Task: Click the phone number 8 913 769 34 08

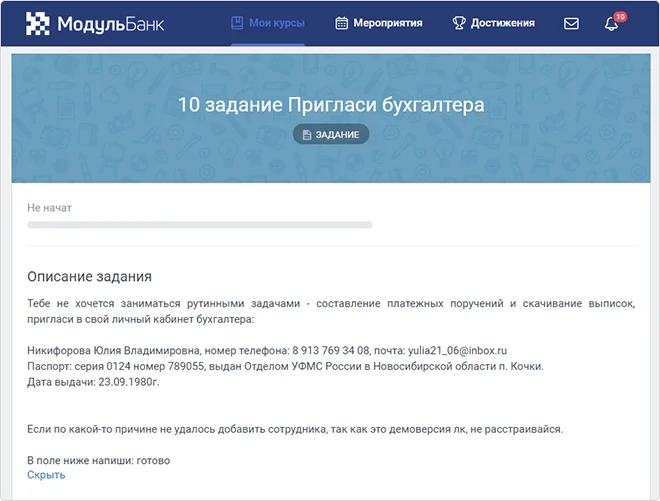Action: tap(331, 351)
